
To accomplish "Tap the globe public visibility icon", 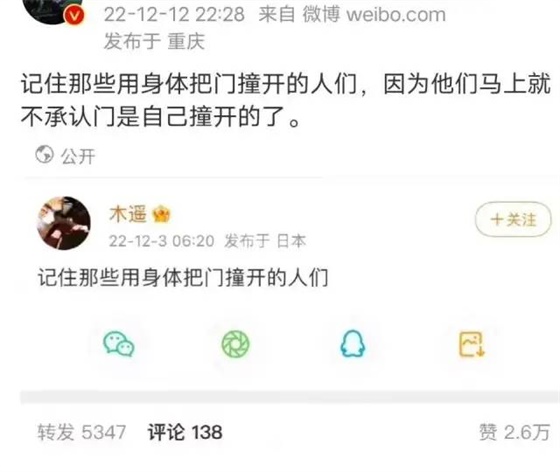I will coord(45,155).
